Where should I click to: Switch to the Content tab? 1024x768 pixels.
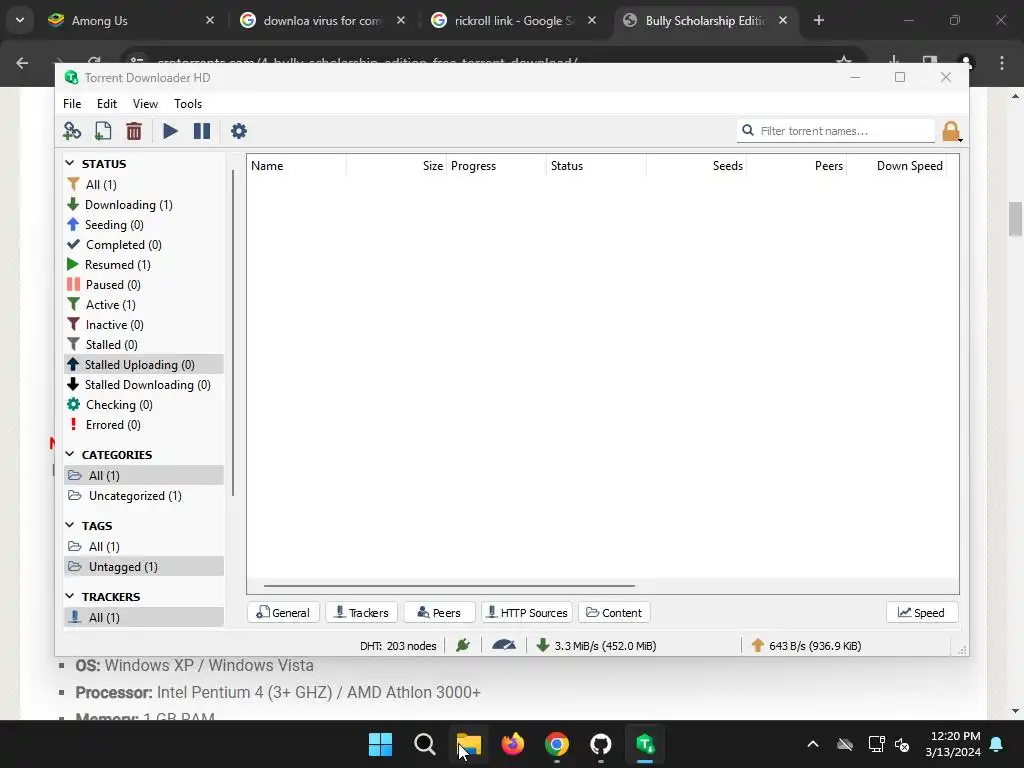[614, 613]
